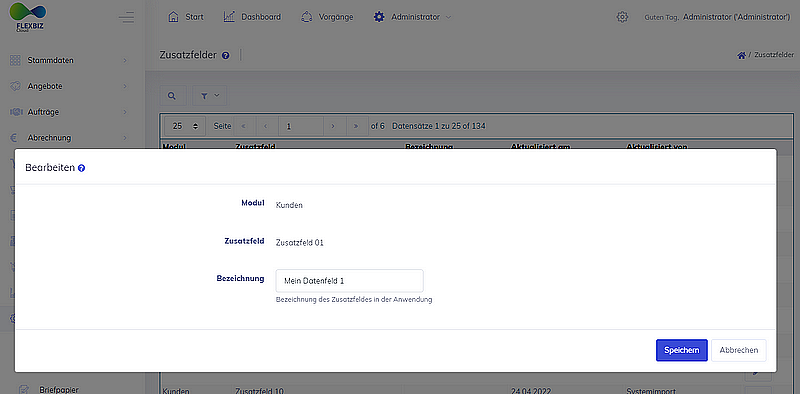The width and height of the screenshot is (800, 394).
Task: Click the page number input field
Action: coord(301,126)
